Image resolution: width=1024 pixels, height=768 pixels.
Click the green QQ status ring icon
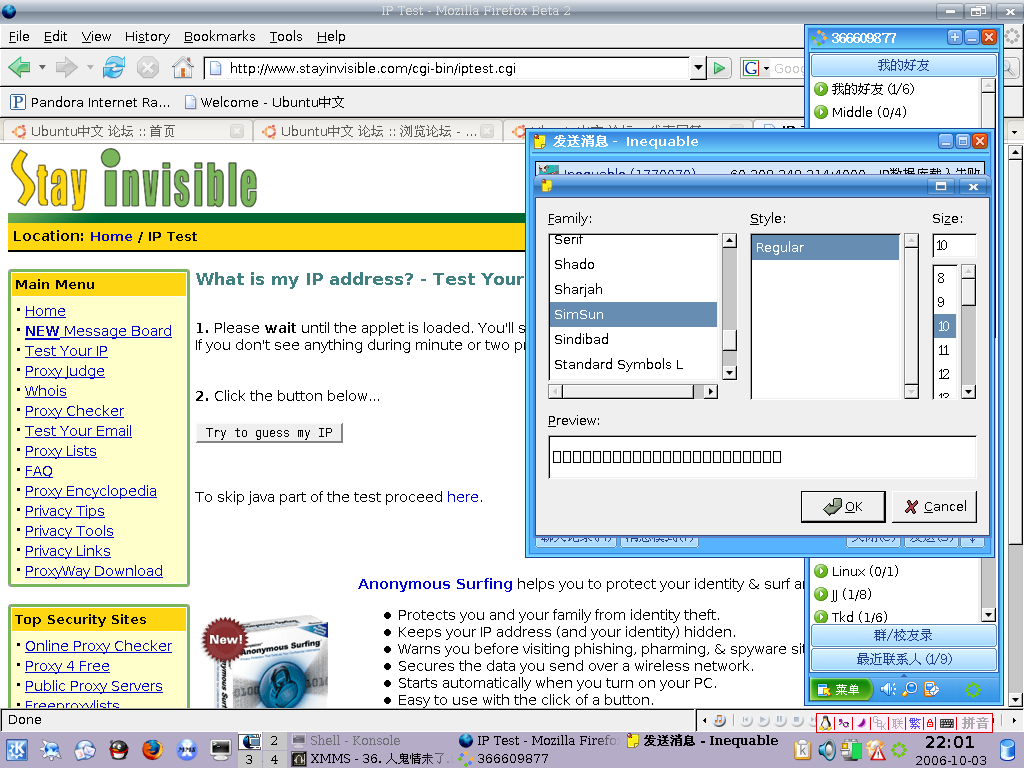coord(972,690)
